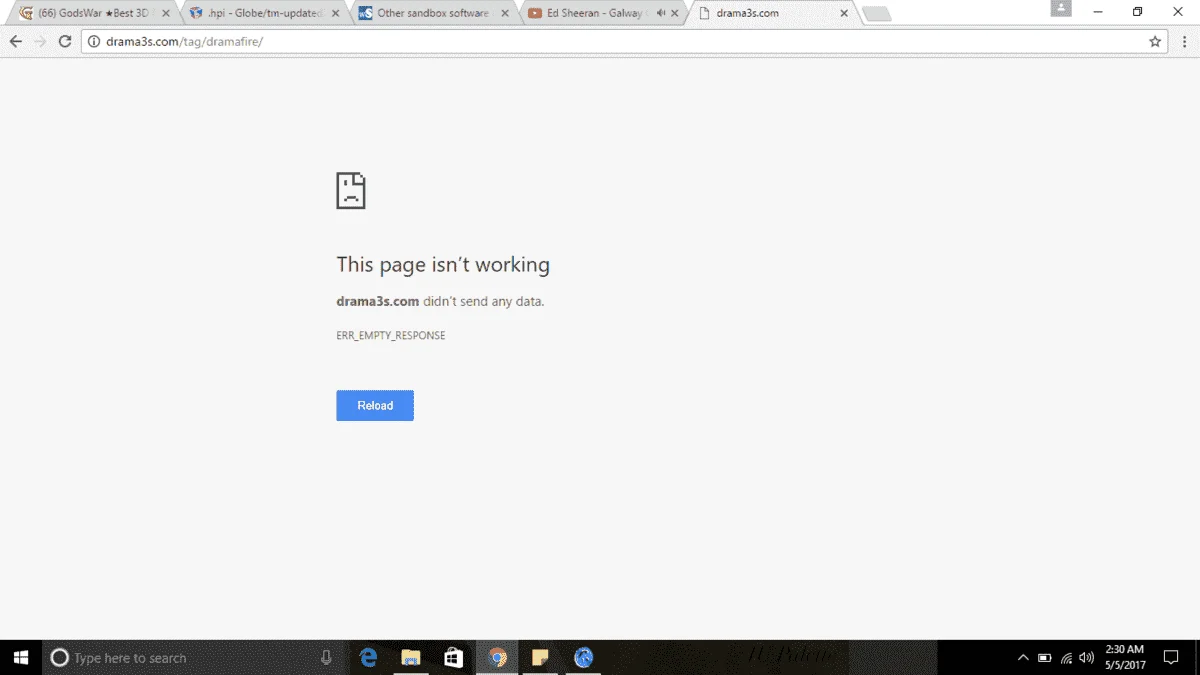Click the 'Type here to search' box
The image size is (1200, 675).
click(x=195, y=657)
